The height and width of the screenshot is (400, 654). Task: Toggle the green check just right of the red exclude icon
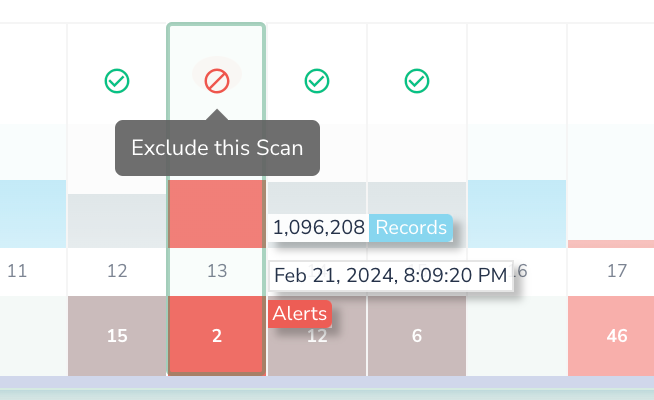point(317,81)
